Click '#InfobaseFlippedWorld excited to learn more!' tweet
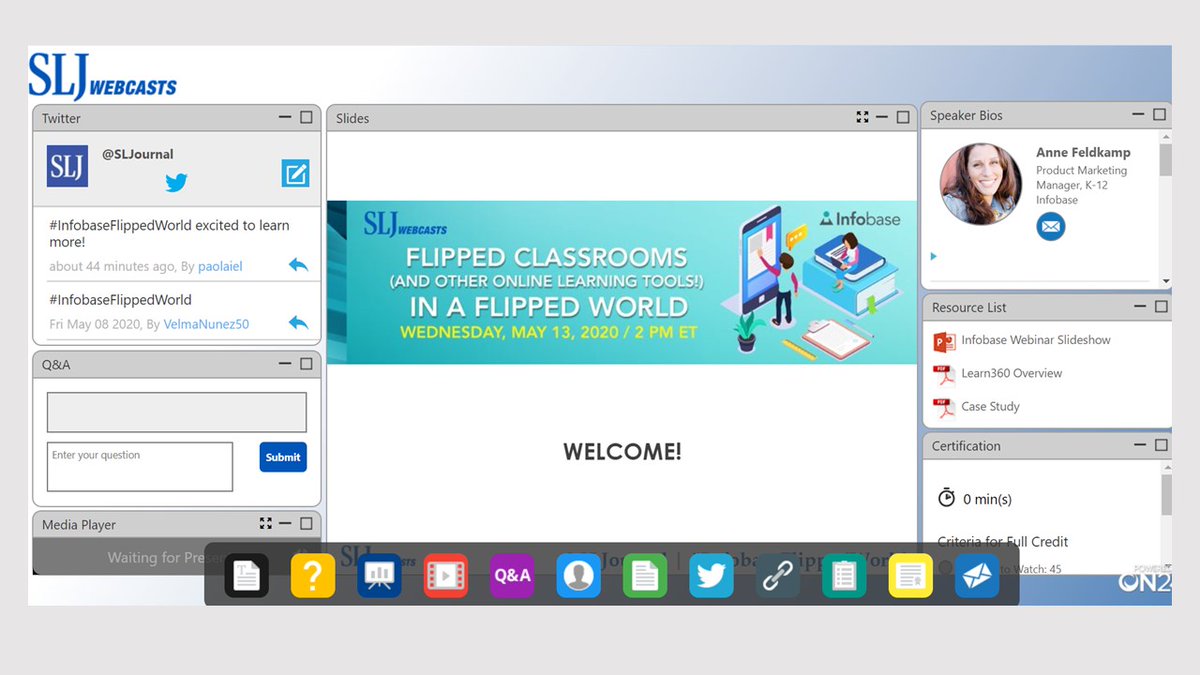The width and height of the screenshot is (1200, 675). (169, 233)
